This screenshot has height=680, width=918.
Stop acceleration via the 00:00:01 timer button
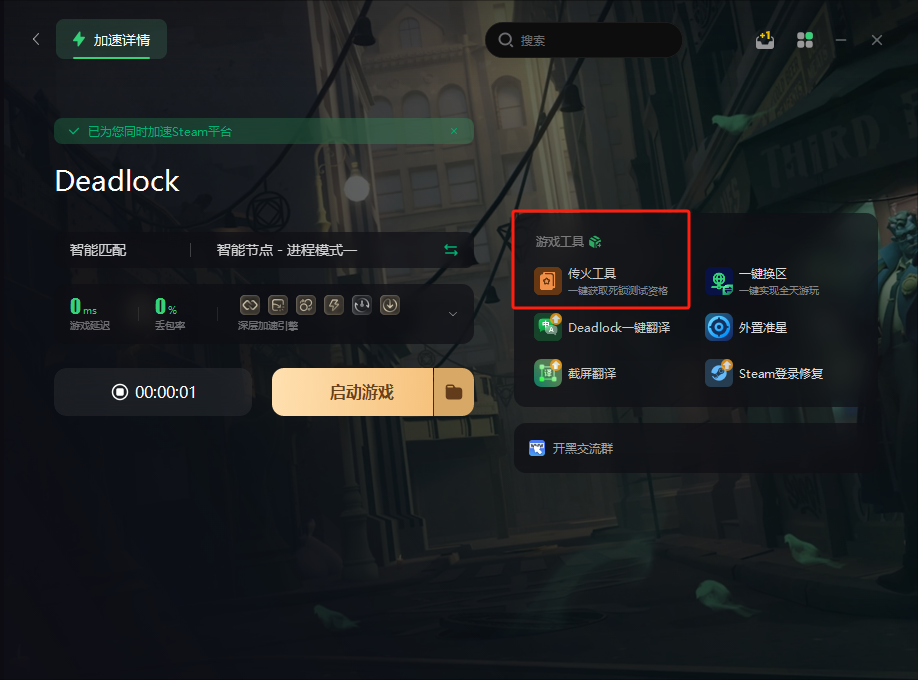(153, 392)
